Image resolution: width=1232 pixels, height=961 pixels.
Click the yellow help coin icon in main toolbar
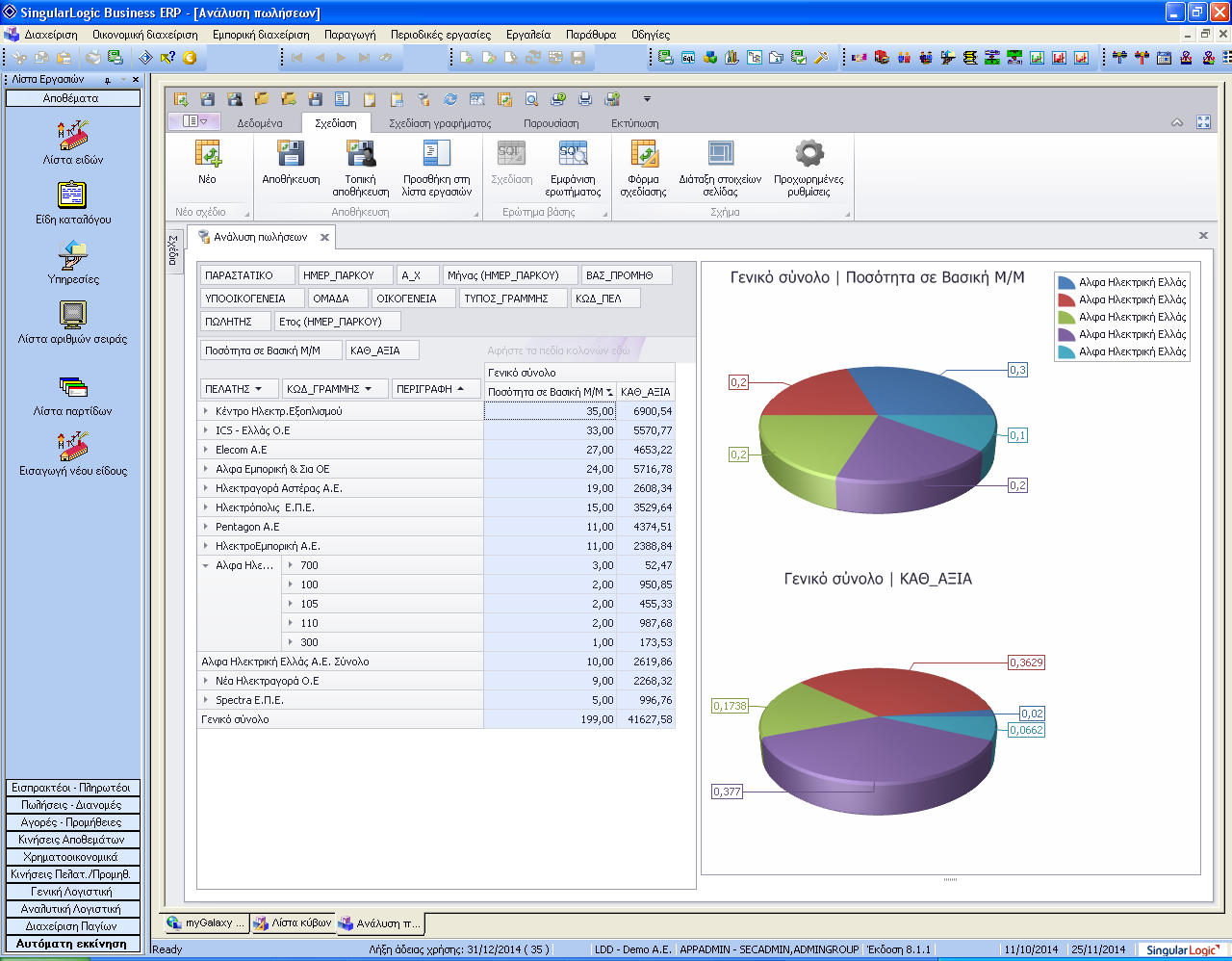click(x=190, y=58)
